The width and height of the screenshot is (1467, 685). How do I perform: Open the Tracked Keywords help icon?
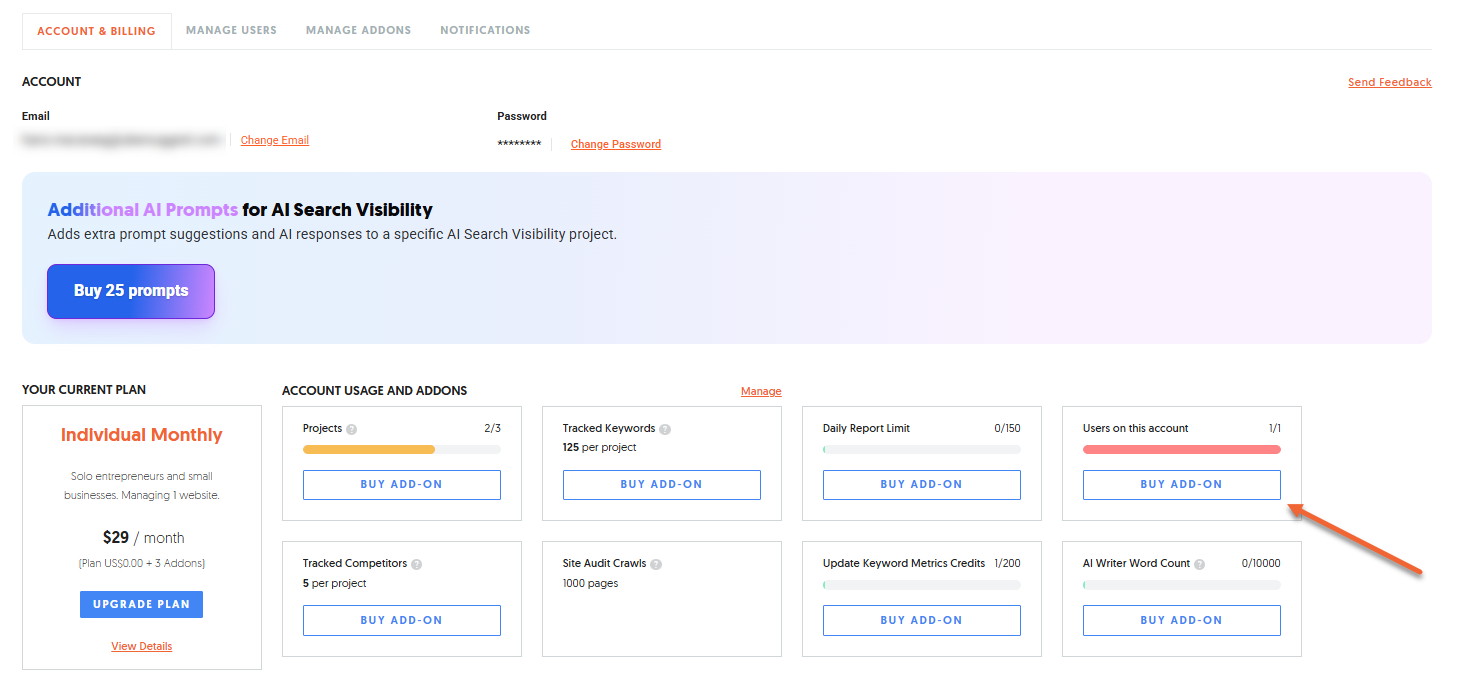(x=665, y=429)
